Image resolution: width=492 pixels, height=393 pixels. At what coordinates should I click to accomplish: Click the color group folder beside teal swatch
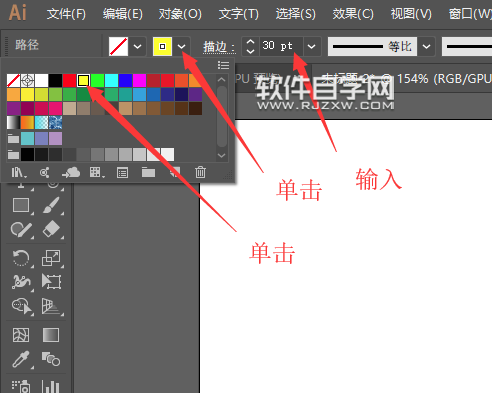13,138
